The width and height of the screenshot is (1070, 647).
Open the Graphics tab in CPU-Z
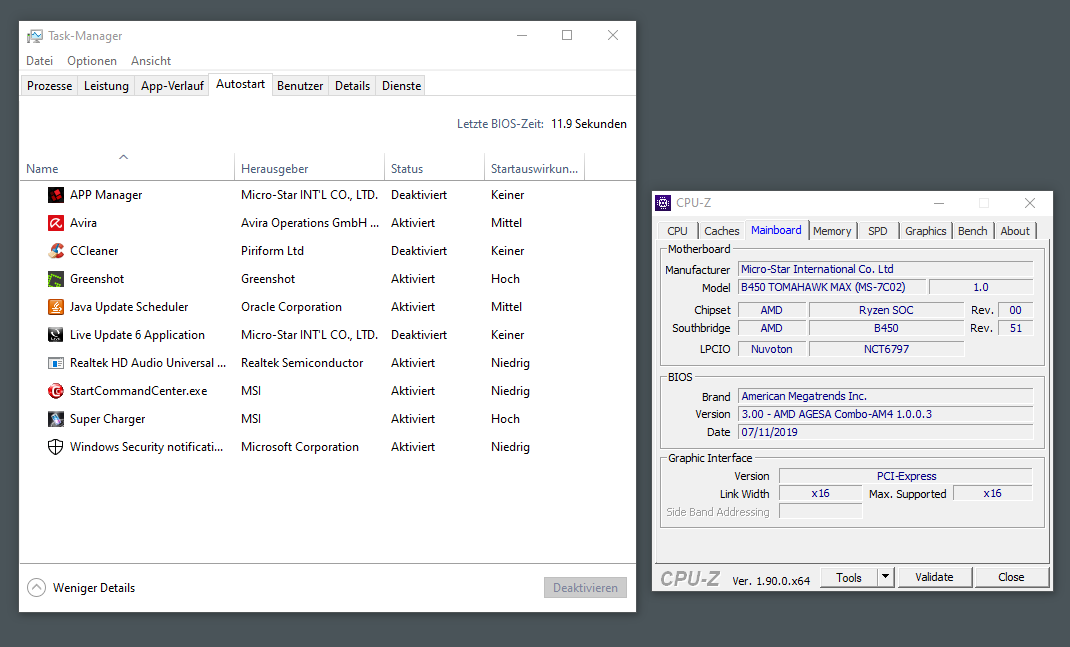[x=925, y=231]
